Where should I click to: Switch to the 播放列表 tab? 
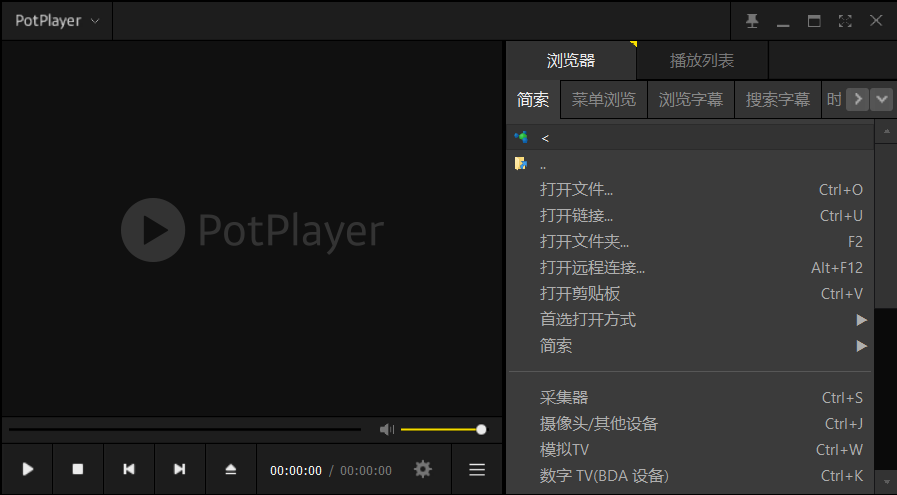702,61
